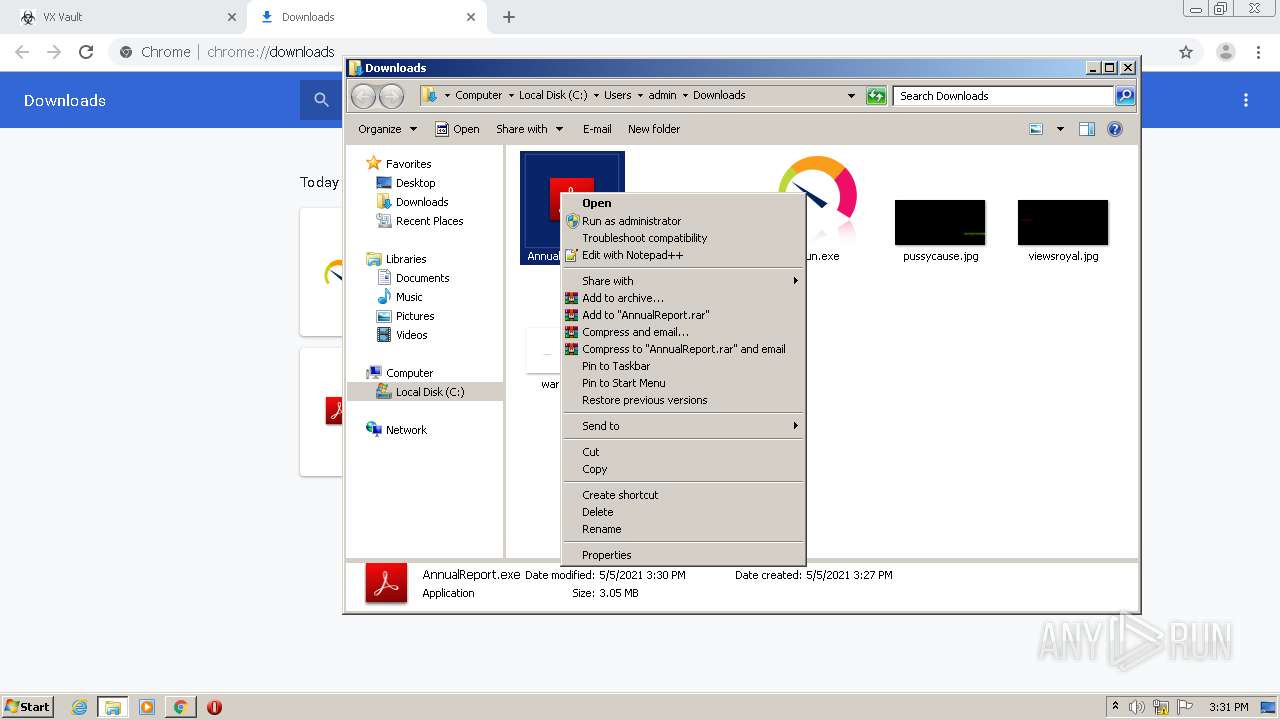
Task: Click the Explorer Forward button
Action: [x=392, y=96]
